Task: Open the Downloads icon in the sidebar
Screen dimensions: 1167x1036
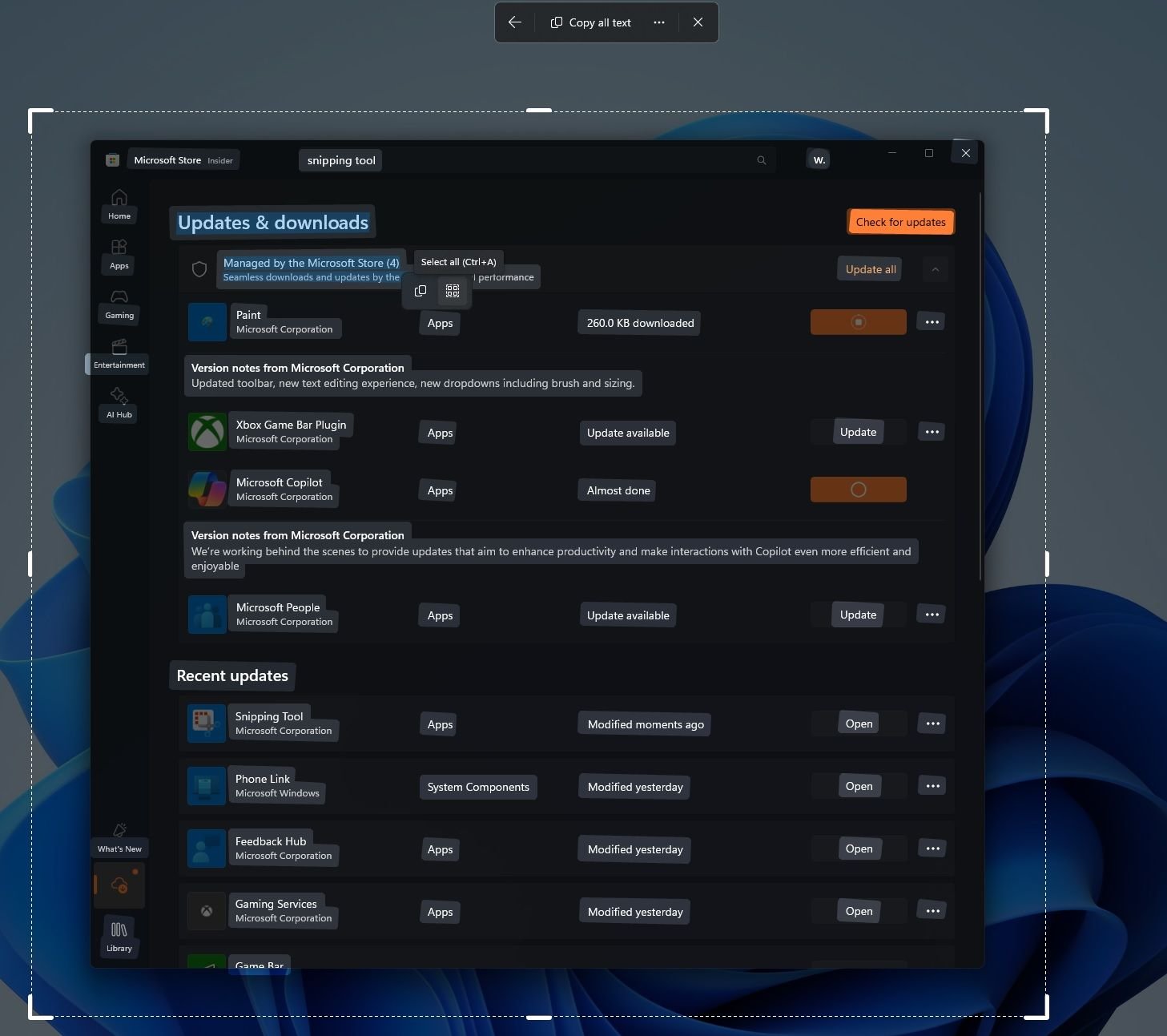Action: (119, 885)
